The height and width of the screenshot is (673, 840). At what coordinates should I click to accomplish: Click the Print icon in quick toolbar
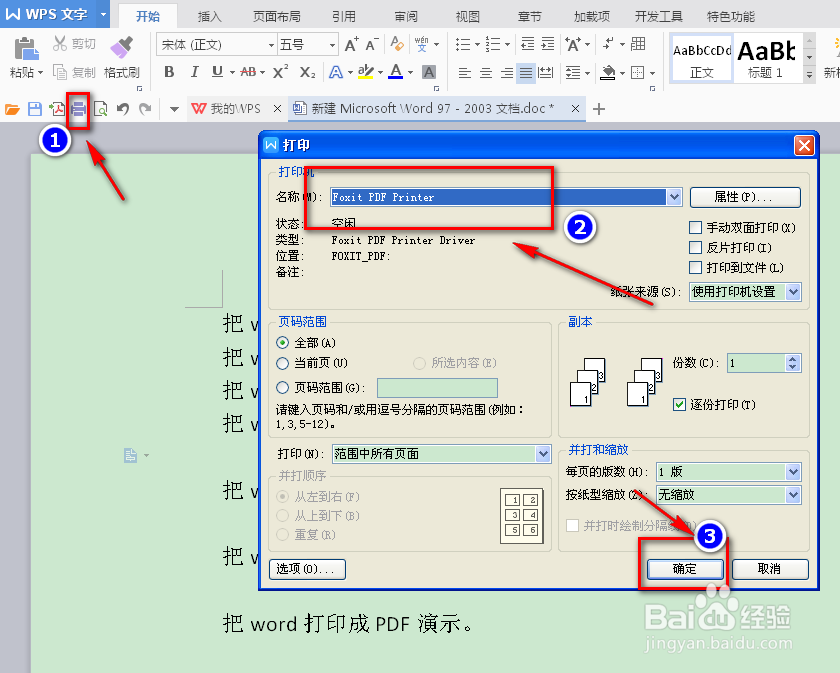click(x=79, y=110)
